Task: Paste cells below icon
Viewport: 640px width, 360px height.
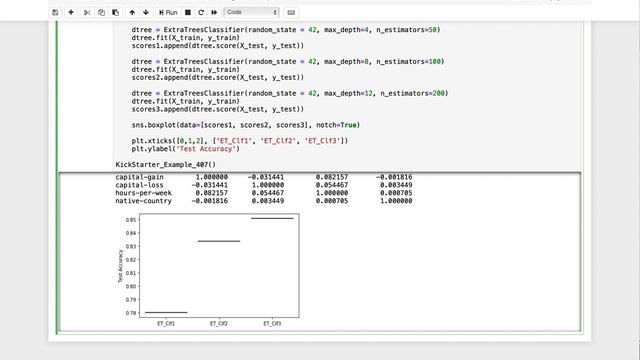Action: coord(116,13)
